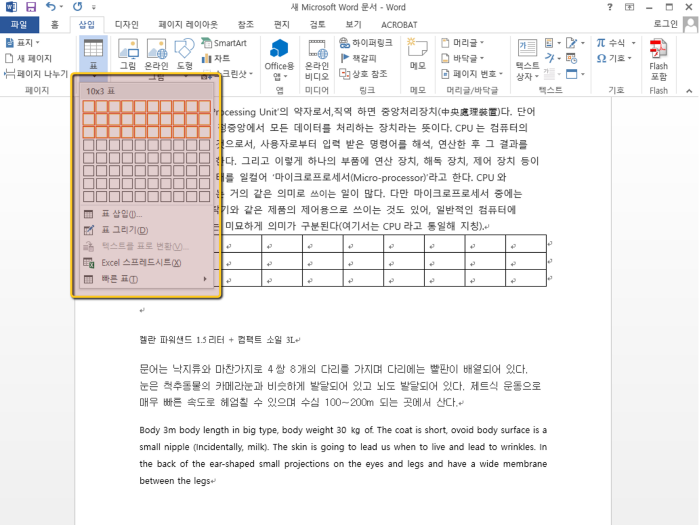The height and width of the screenshot is (525, 700).
Task: Click Ribbon Display Options icon
Action: coord(629,7)
